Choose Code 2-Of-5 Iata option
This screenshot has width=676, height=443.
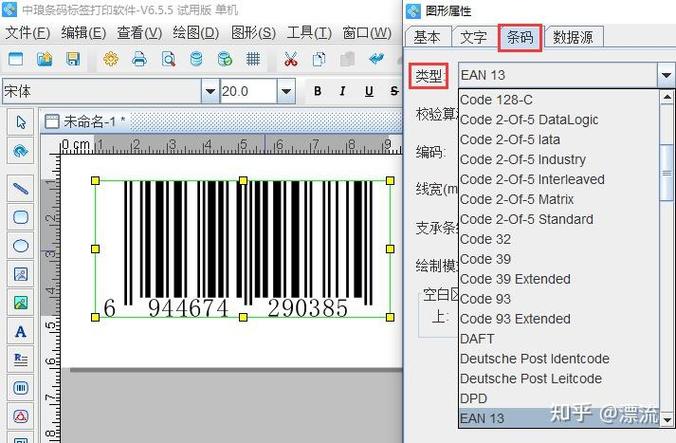click(559, 140)
